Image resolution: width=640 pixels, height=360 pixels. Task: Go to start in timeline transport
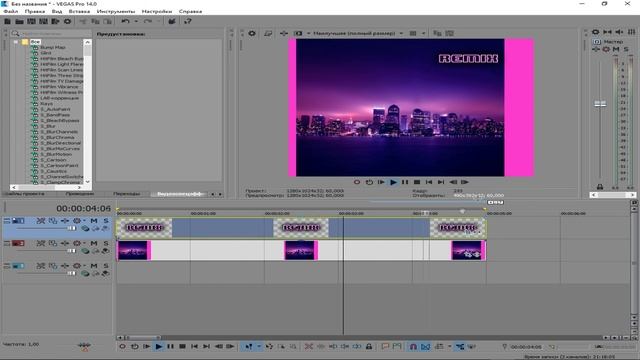pyautogui.click(x=194, y=347)
